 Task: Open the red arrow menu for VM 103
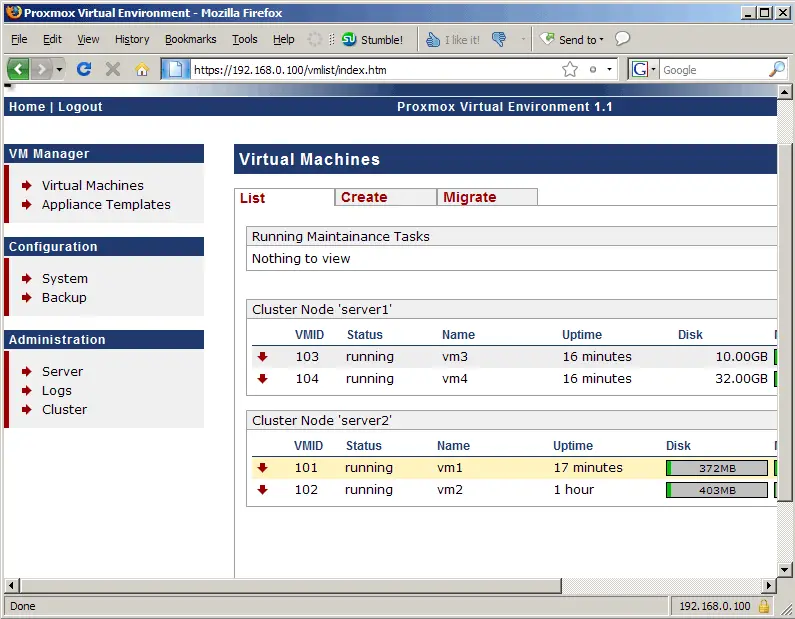click(262, 357)
